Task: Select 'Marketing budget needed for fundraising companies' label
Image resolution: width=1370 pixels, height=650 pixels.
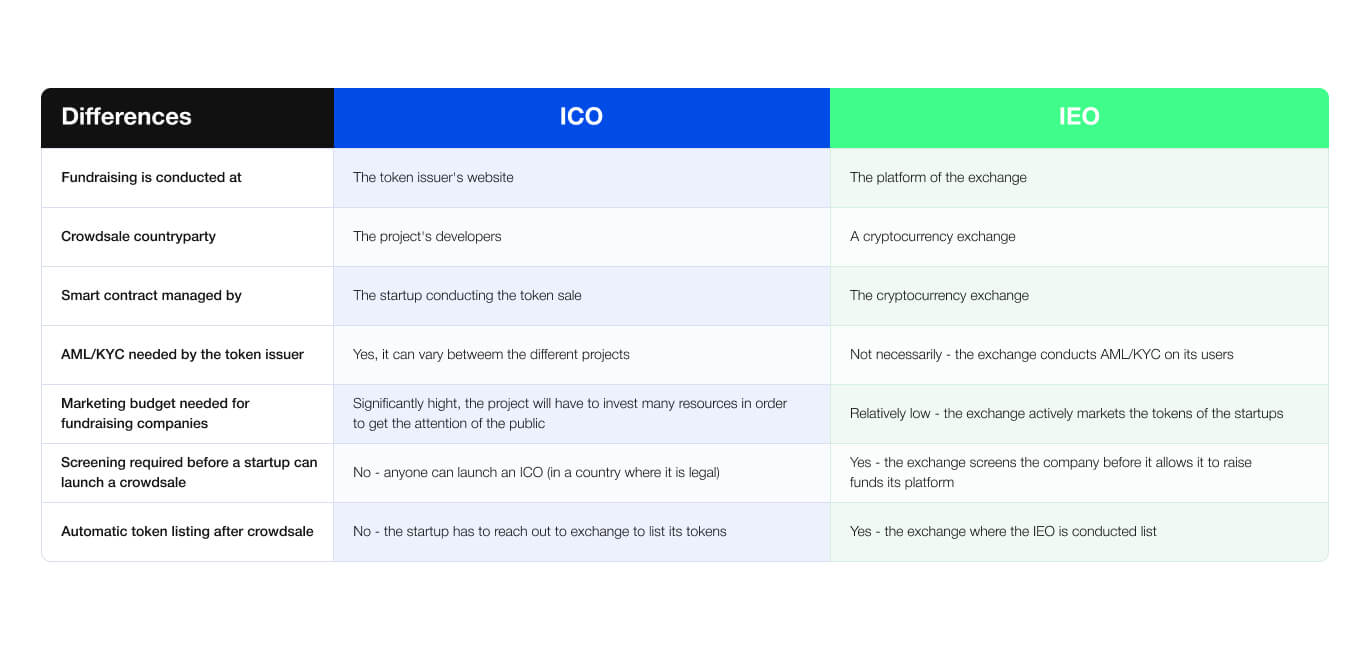Action: click(x=155, y=413)
